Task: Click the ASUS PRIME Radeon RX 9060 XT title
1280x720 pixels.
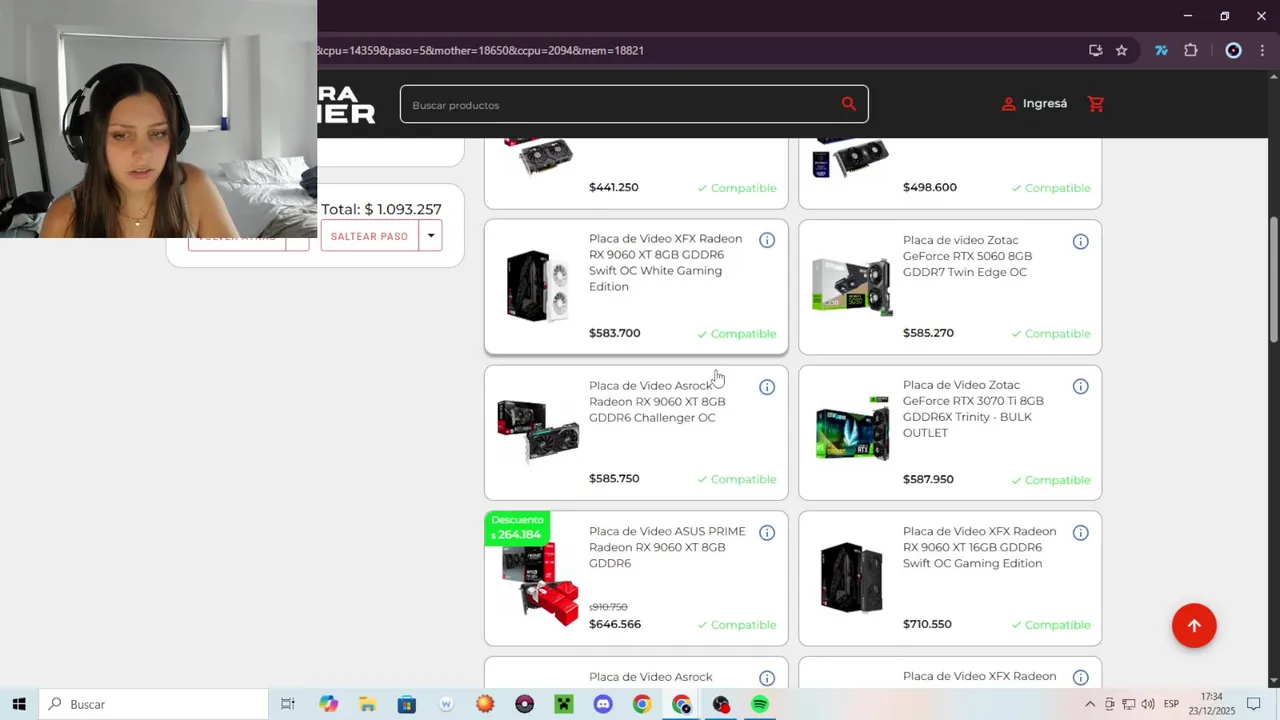Action: 667,547
